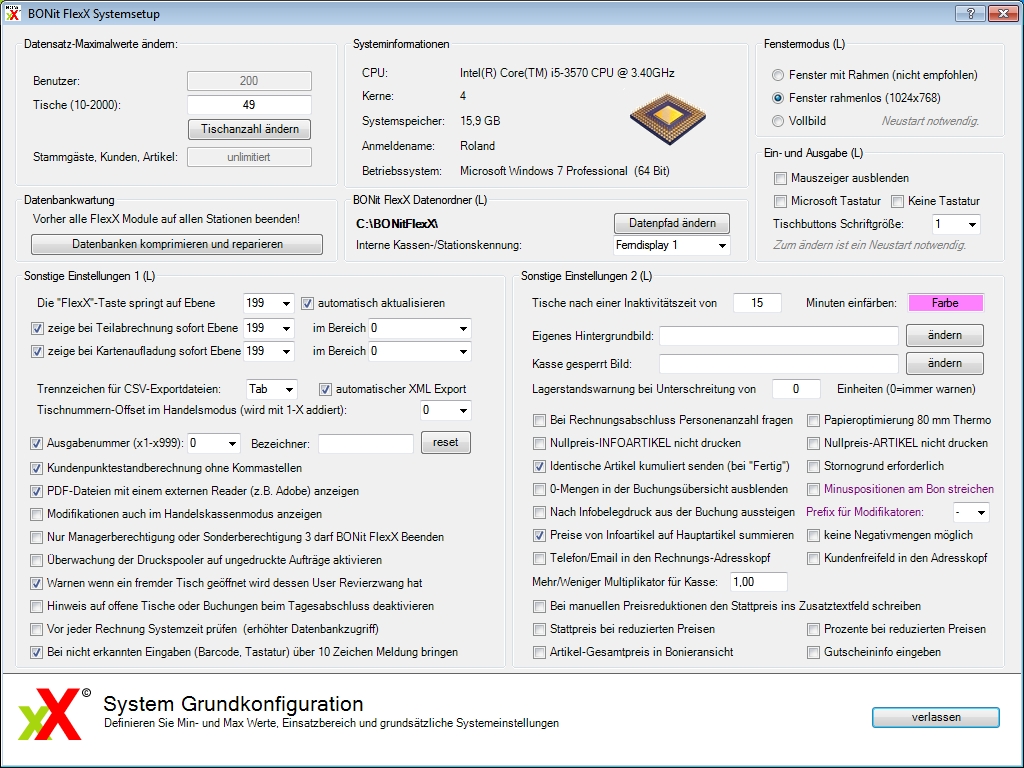Click verlassen button to exit
This screenshot has width=1024, height=768.
(x=936, y=717)
